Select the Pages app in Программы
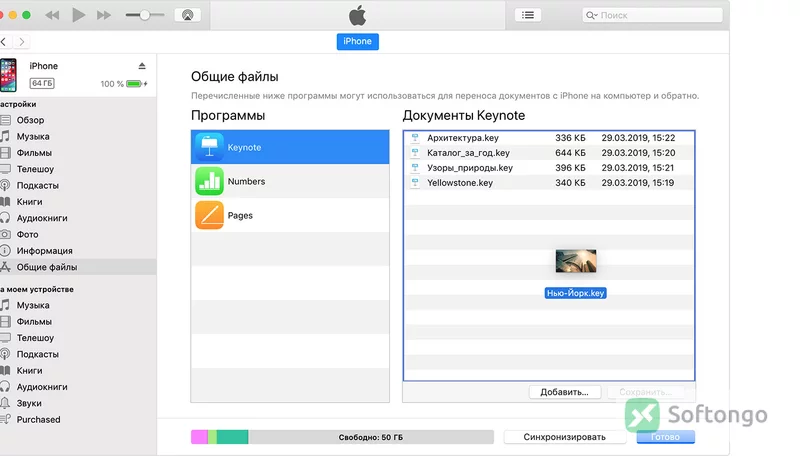800x456 pixels. (x=290, y=215)
